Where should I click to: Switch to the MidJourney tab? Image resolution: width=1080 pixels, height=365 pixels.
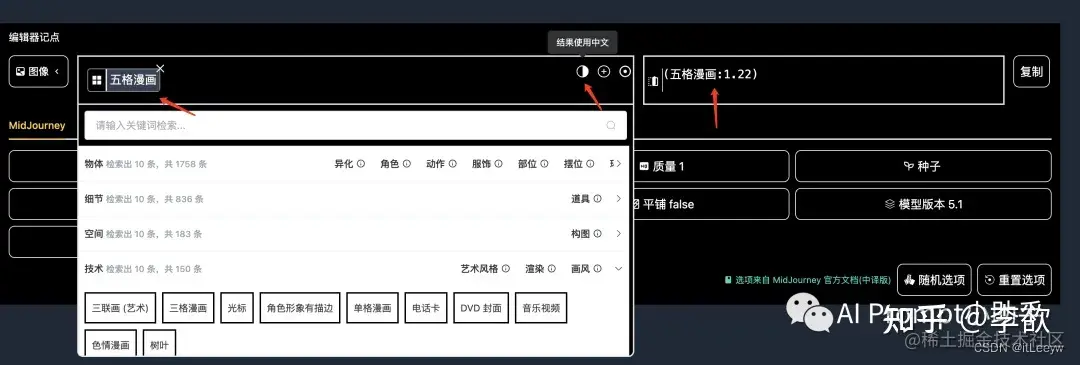(x=37, y=125)
